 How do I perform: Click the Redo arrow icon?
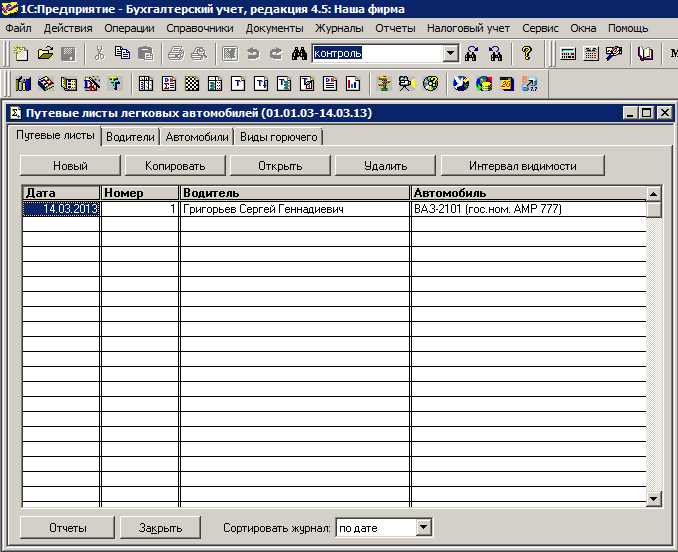click(x=276, y=54)
